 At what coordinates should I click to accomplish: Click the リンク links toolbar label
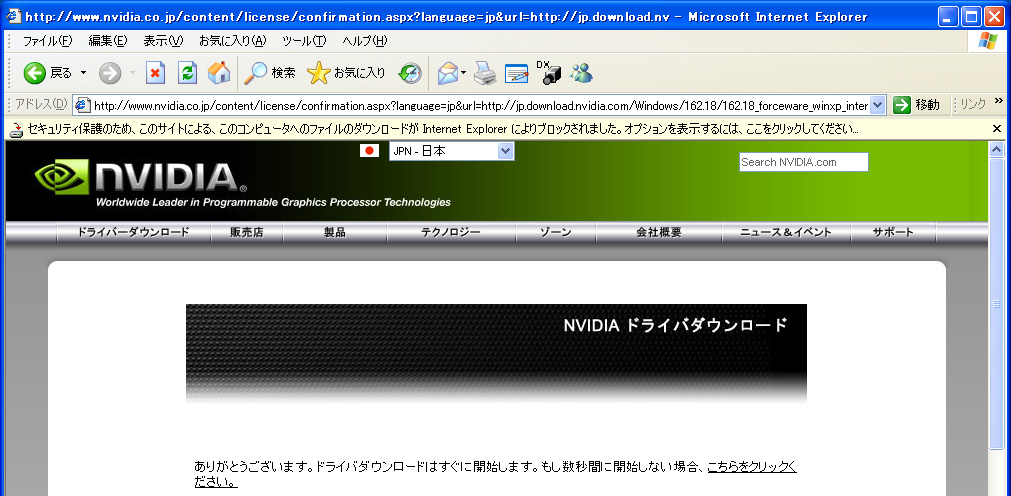tap(973, 105)
